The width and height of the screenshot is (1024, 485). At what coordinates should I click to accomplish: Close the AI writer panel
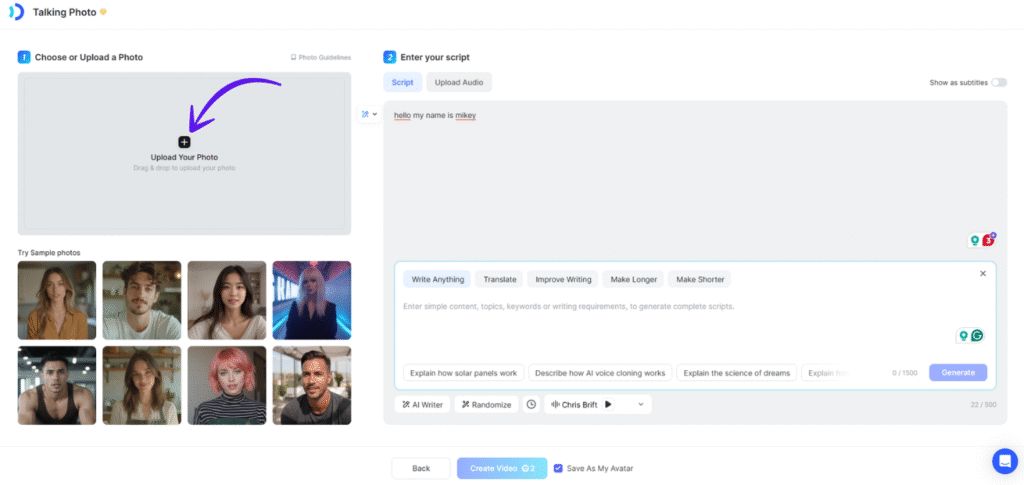coord(983,274)
